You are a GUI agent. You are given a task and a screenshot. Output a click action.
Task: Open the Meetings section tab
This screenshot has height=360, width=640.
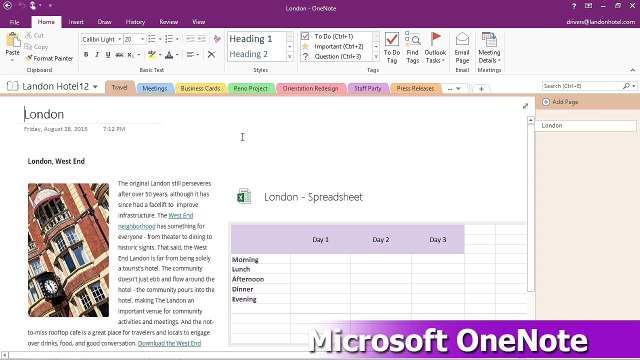click(155, 88)
